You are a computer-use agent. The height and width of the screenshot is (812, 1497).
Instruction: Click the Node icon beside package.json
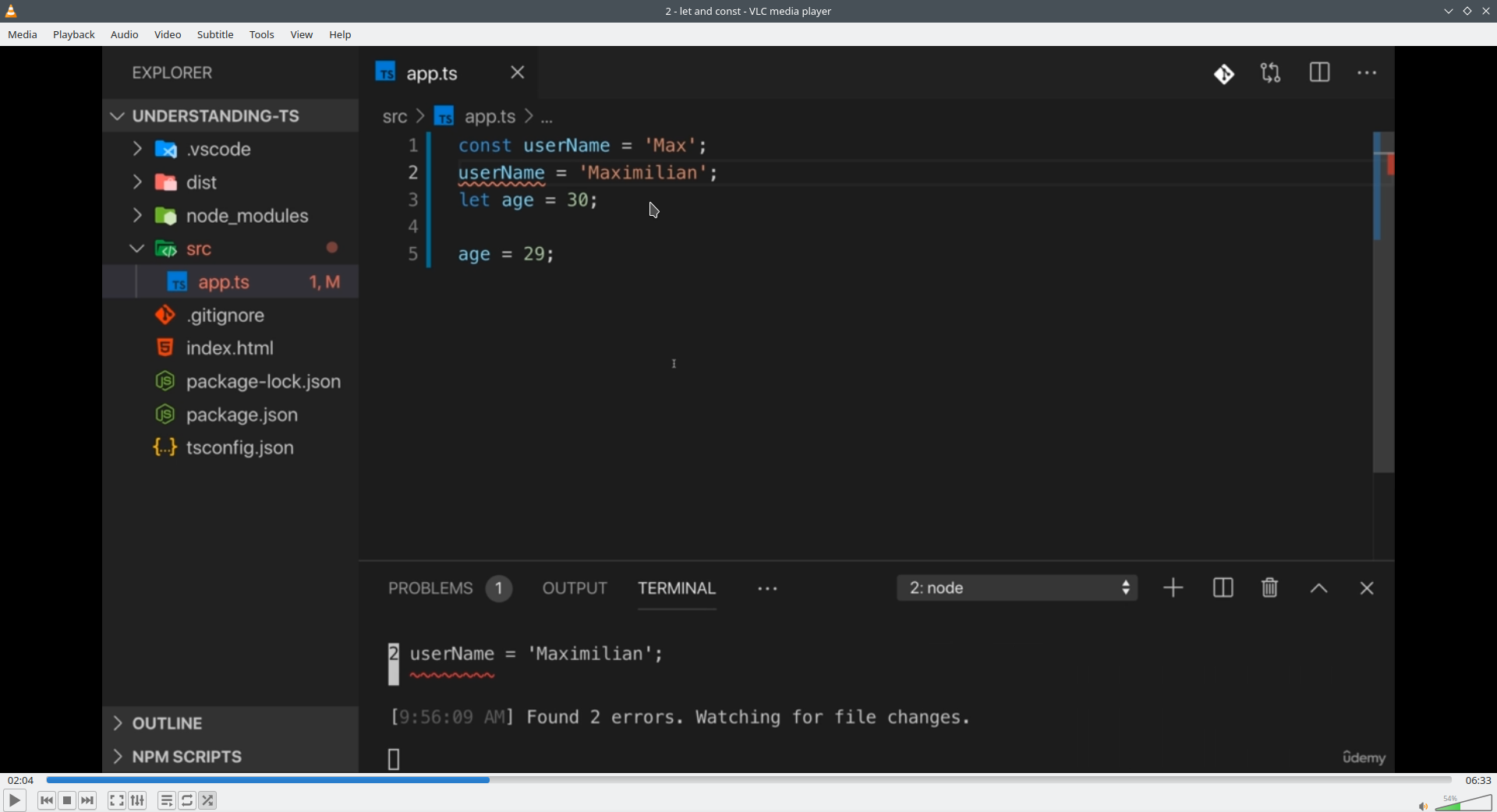pyautogui.click(x=165, y=415)
